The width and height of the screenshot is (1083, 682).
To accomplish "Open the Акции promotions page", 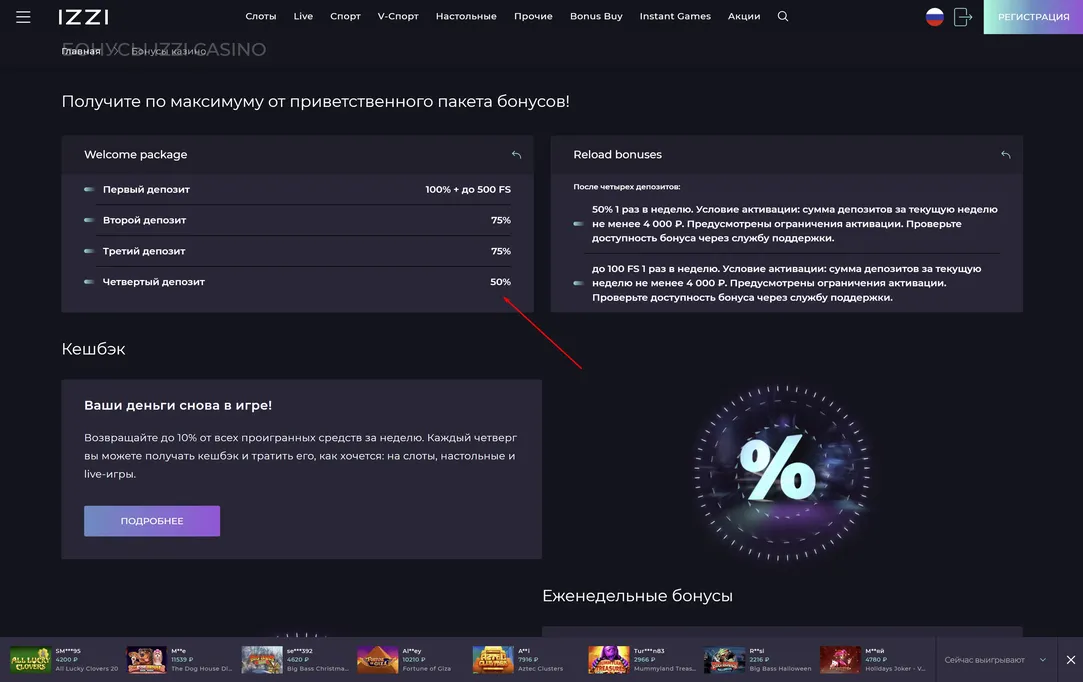I will click(x=744, y=17).
